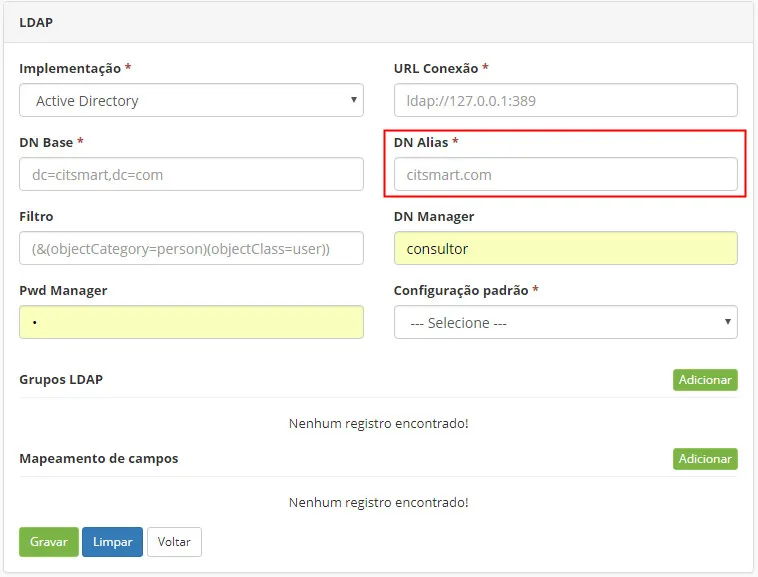
Task: Open the Implementação dropdown showing Active Directory
Action: pyautogui.click(x=191, y=101)
